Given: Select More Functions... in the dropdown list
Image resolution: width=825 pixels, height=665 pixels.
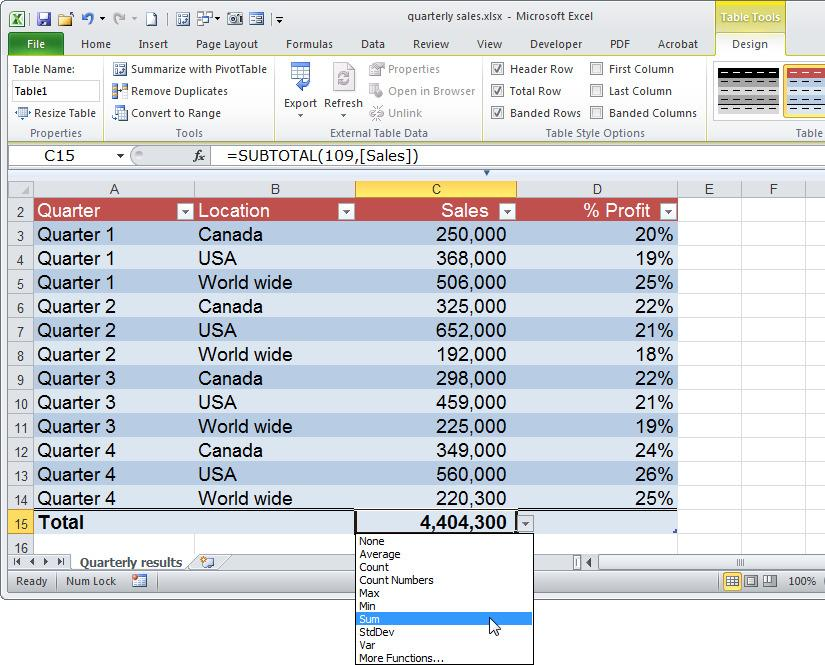Looking at the screenshot, I should click(x=444, y=658).
